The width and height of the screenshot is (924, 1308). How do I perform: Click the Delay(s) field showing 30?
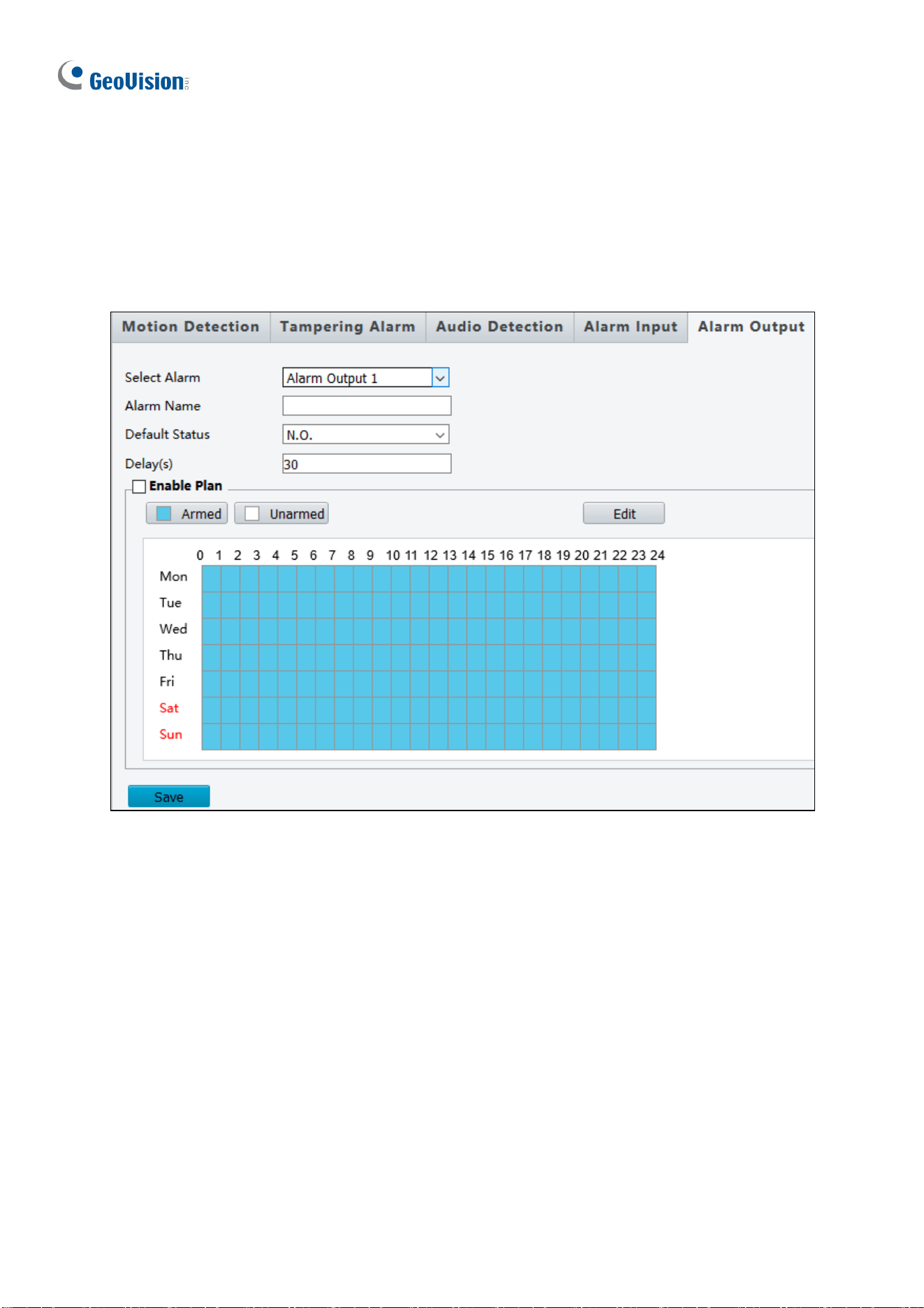367,464
